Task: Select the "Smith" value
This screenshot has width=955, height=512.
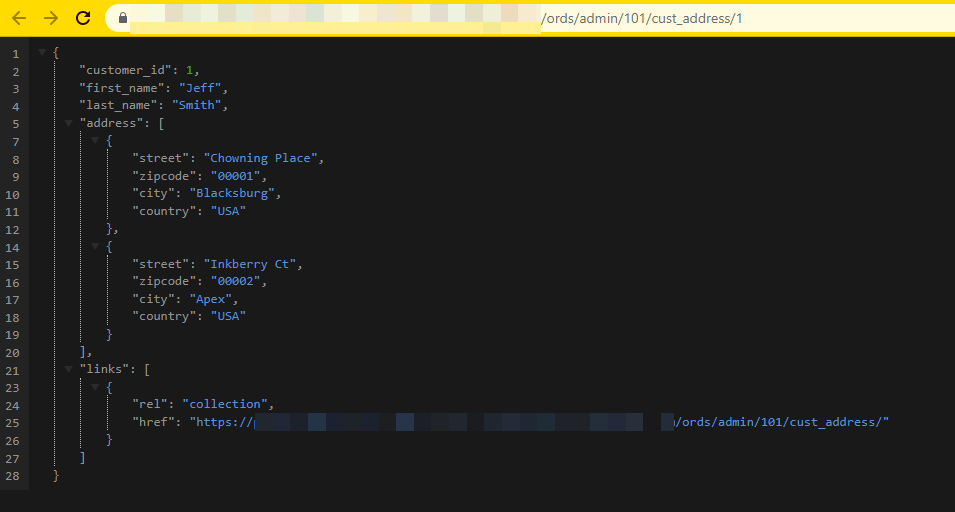Action: pos(196,105)
